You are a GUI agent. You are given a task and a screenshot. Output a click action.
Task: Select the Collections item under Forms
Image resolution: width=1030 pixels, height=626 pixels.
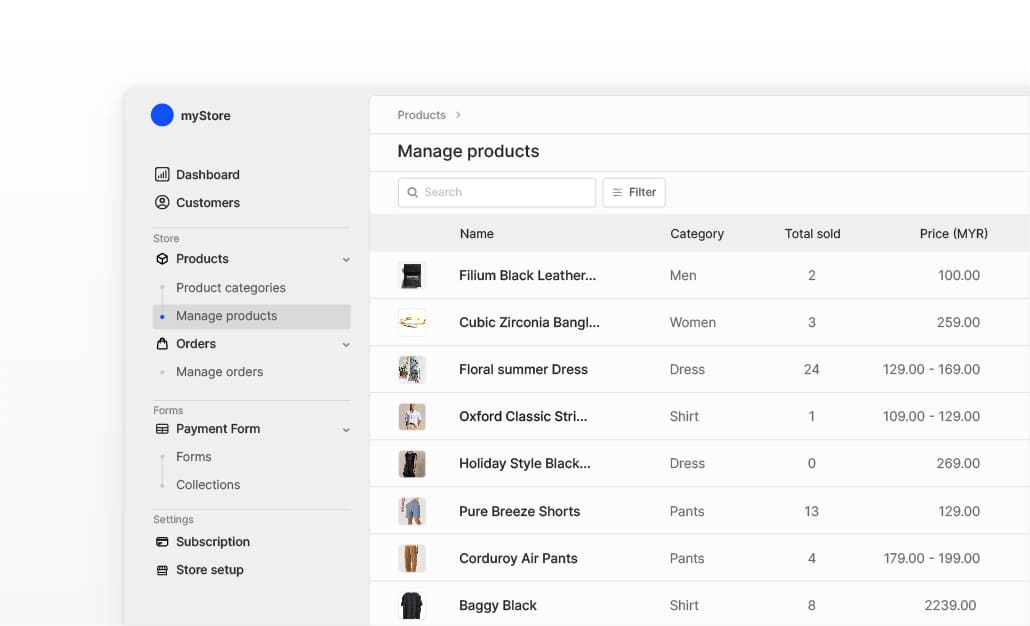click(x=207, y=484)
